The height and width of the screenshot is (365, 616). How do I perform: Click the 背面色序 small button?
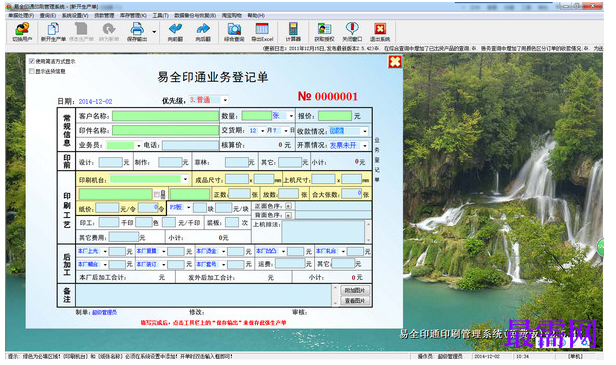tap(288, 215)
